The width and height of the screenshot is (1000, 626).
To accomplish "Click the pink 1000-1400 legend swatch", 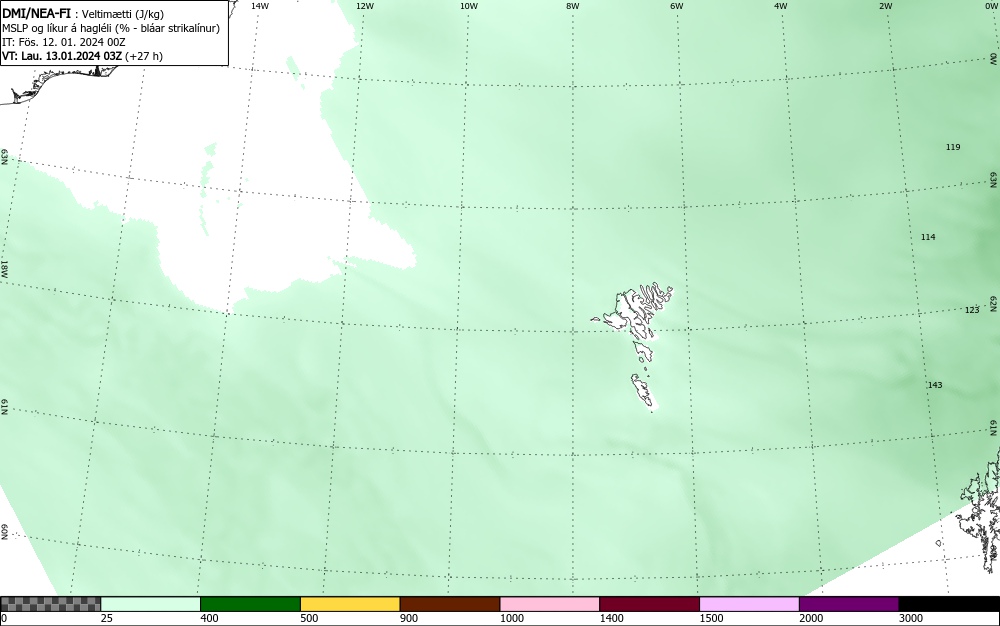I will pos(550,604).
